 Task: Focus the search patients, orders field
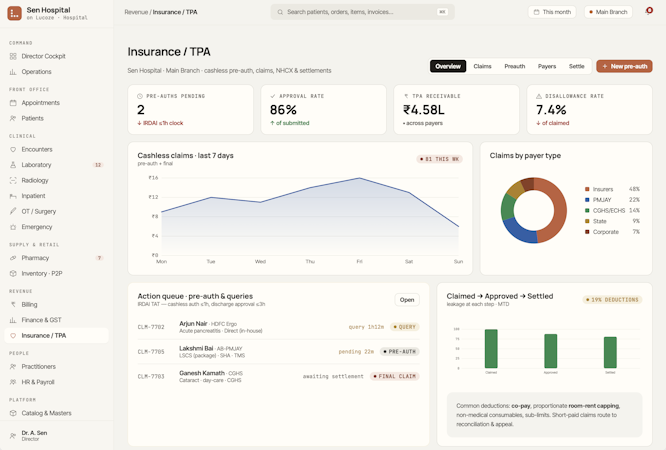pyautogui.click(x=362, y=12)
